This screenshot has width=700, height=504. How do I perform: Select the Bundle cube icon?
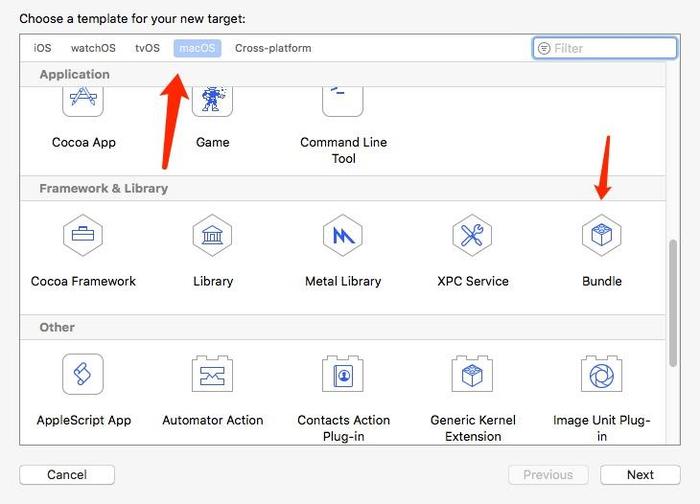coord(602,235)
